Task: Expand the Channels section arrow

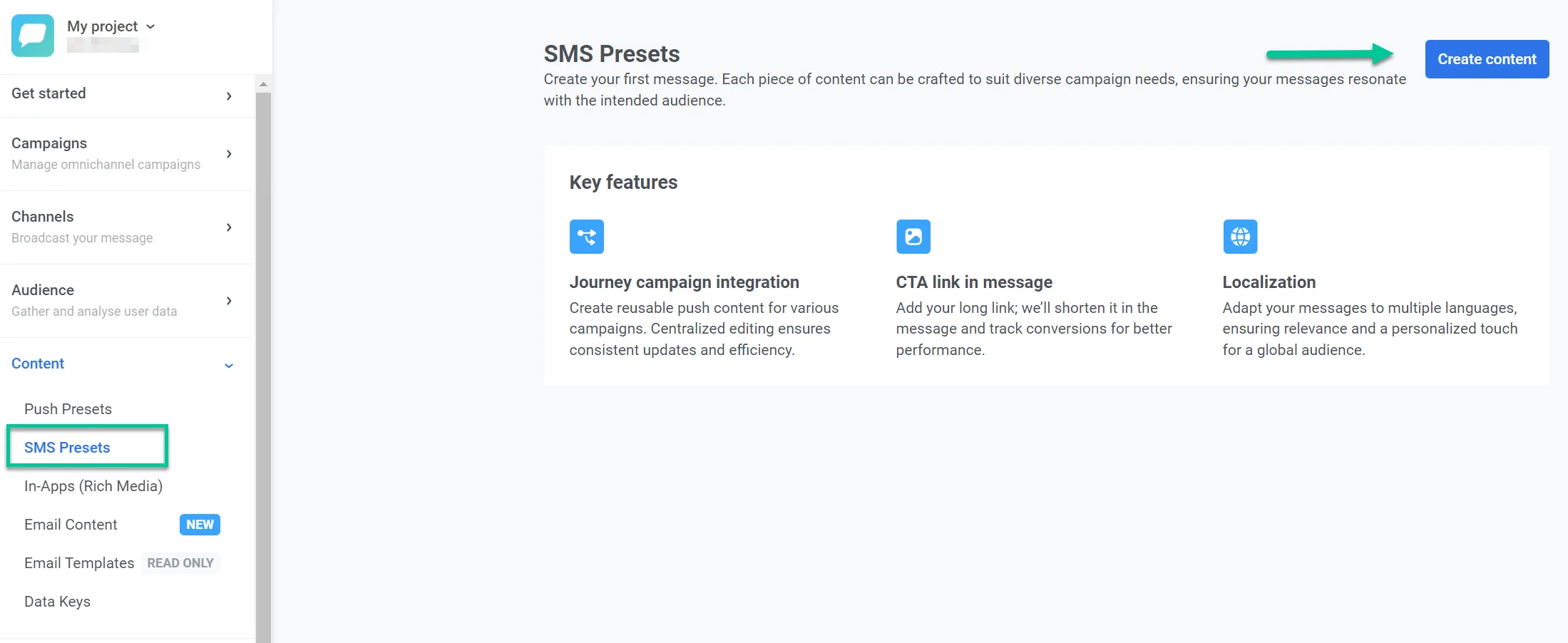Action: 229,227
